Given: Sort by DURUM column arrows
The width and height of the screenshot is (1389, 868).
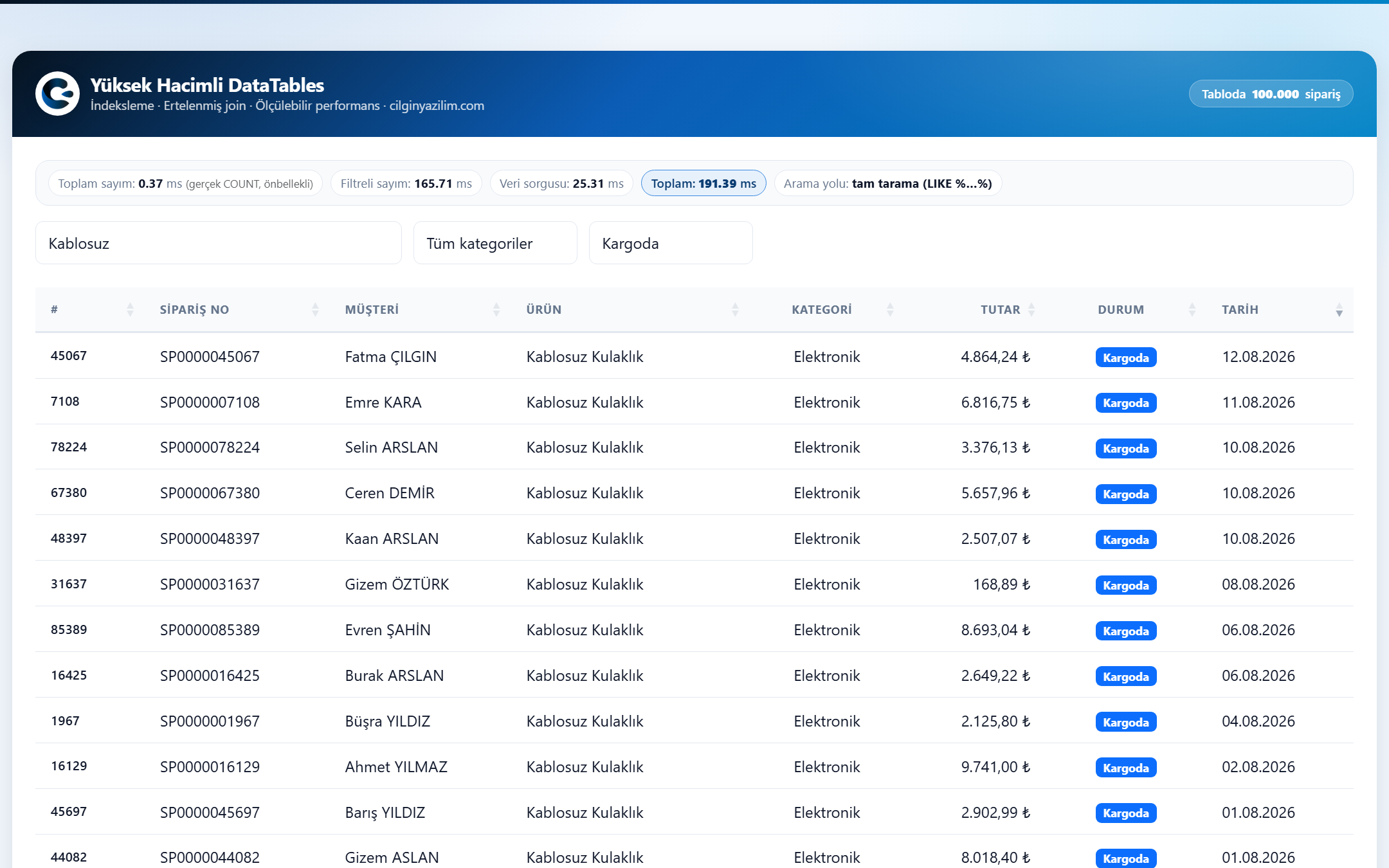Looking at the screenshot, I should (x=1192, y=310).
